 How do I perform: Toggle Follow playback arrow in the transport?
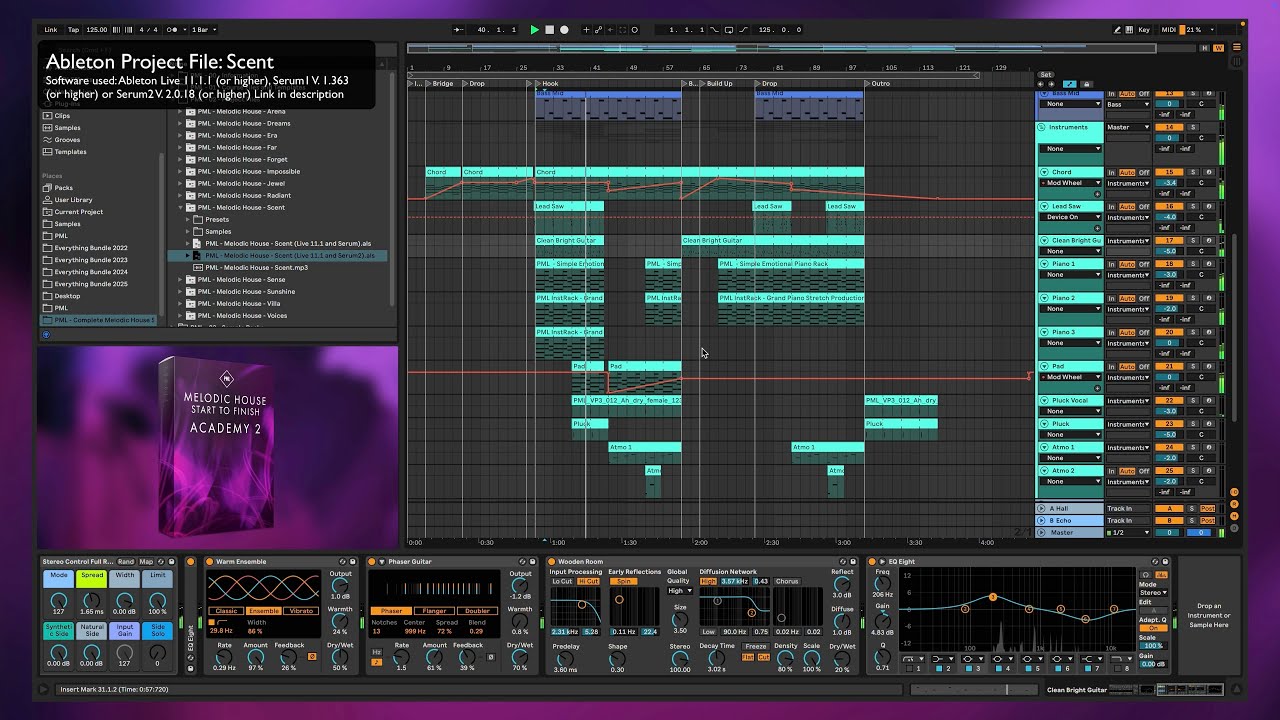click(x=458, y=30)
